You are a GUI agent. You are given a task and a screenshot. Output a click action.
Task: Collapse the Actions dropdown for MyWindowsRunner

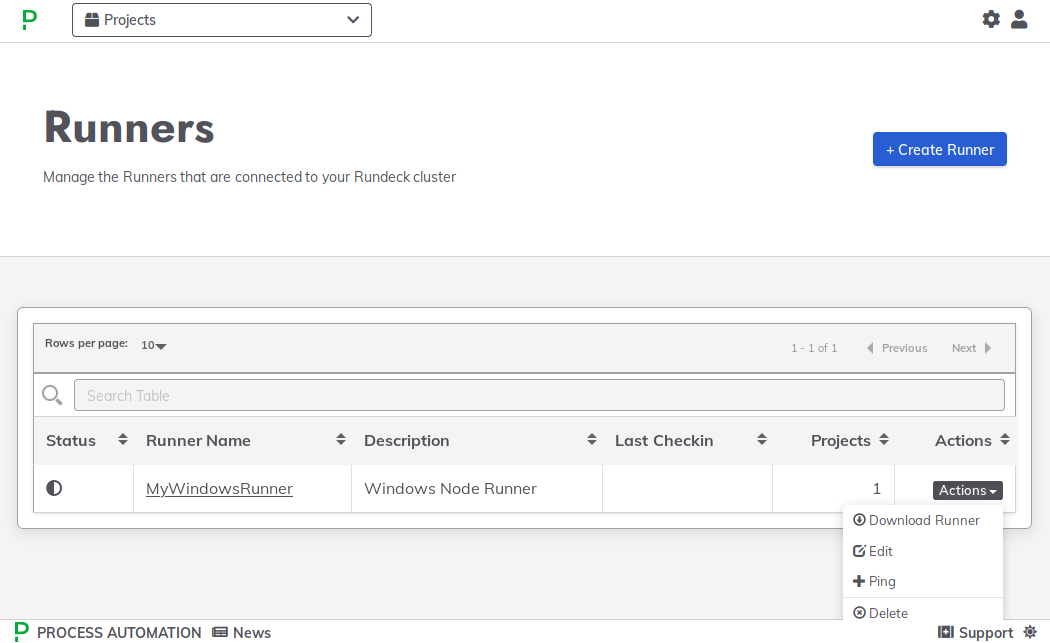pyautogui.click(x=967, y=490)
